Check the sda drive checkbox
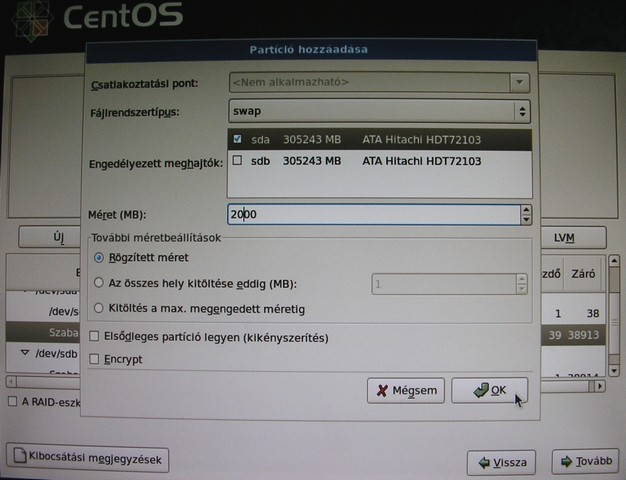Viewport: 626px width, 480px height. [x=237, y=139]
